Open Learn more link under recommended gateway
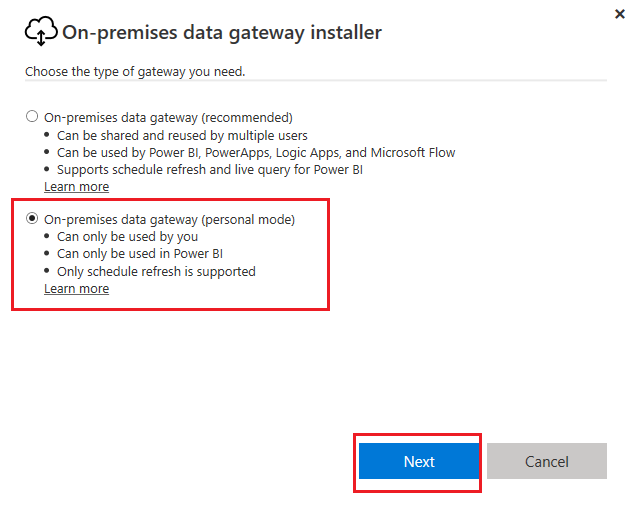This screenshot has width=634, height=506. 76,187
